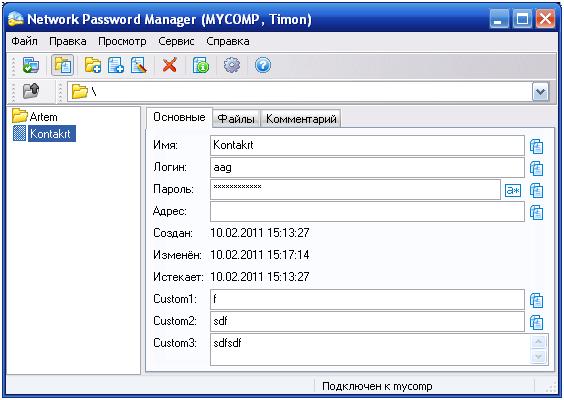Switch to the Файлы tab
Screen dimensions: 564x400
coord(236,119)
